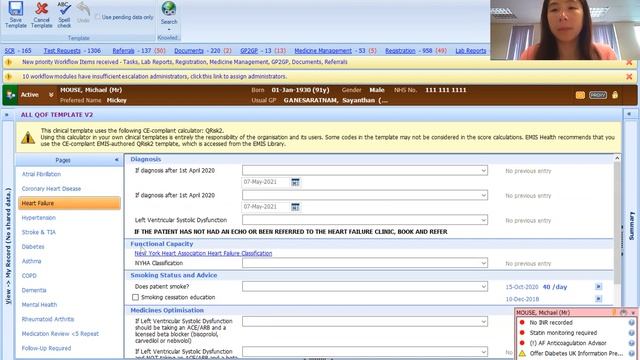640x360 pixels.
Task: Click the Active patient status icon
Action: tap(10, 95)
